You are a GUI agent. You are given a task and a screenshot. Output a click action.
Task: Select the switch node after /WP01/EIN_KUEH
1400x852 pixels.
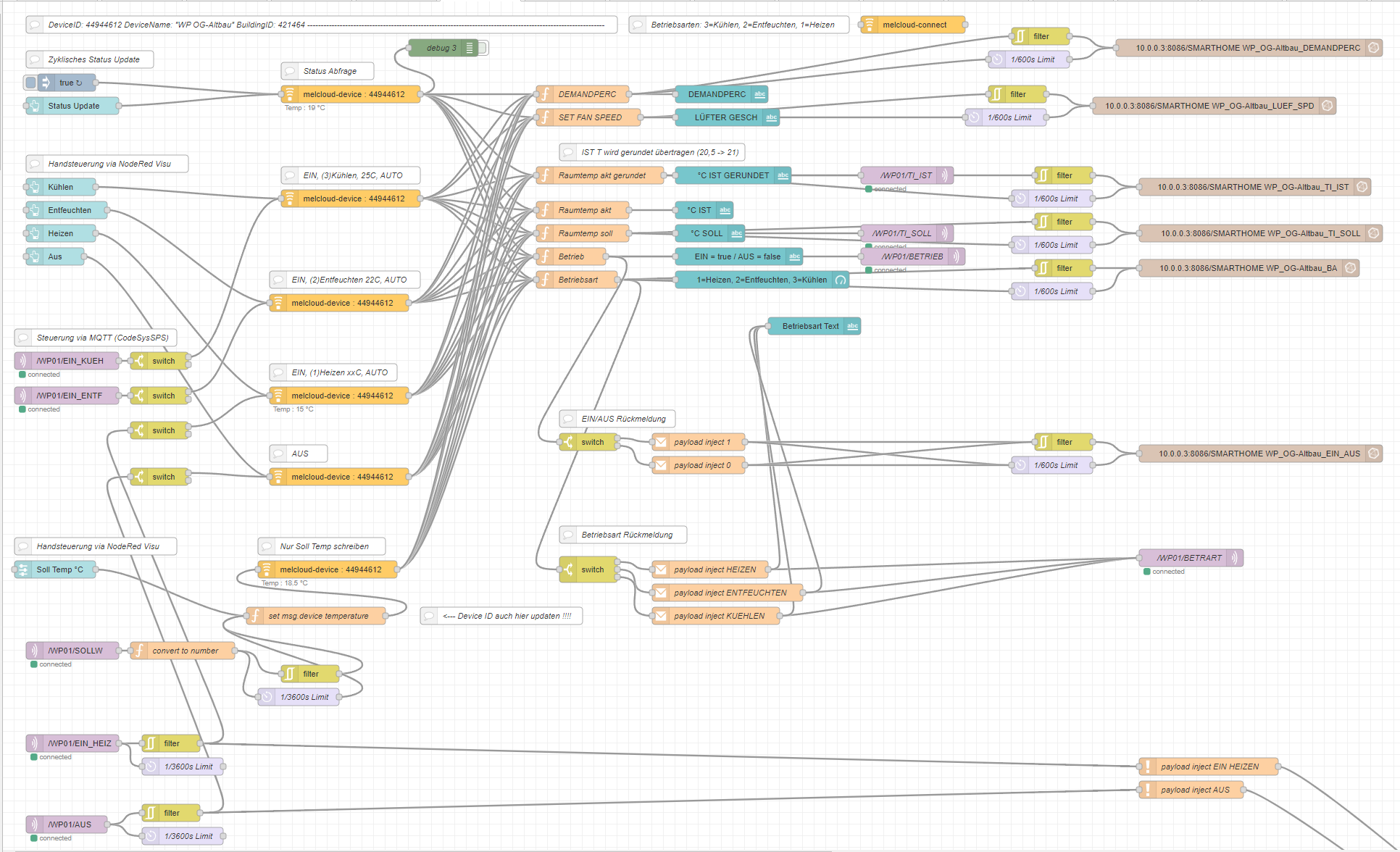click(163, 361)
